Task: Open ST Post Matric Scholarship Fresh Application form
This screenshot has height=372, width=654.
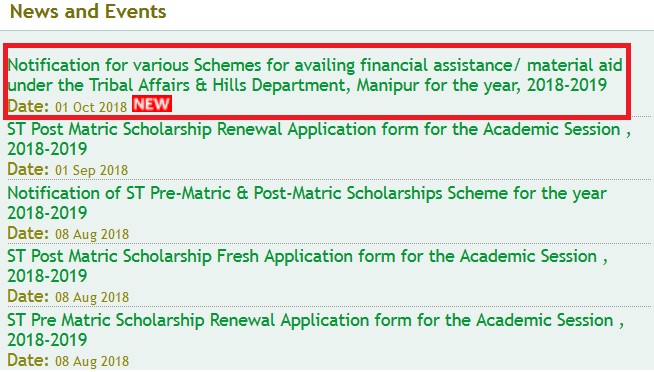Action: click(x=307, y=266)
